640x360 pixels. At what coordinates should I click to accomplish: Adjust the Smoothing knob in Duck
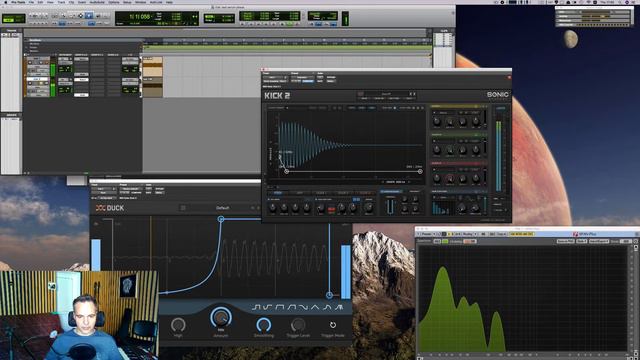[x=264, y=325]
